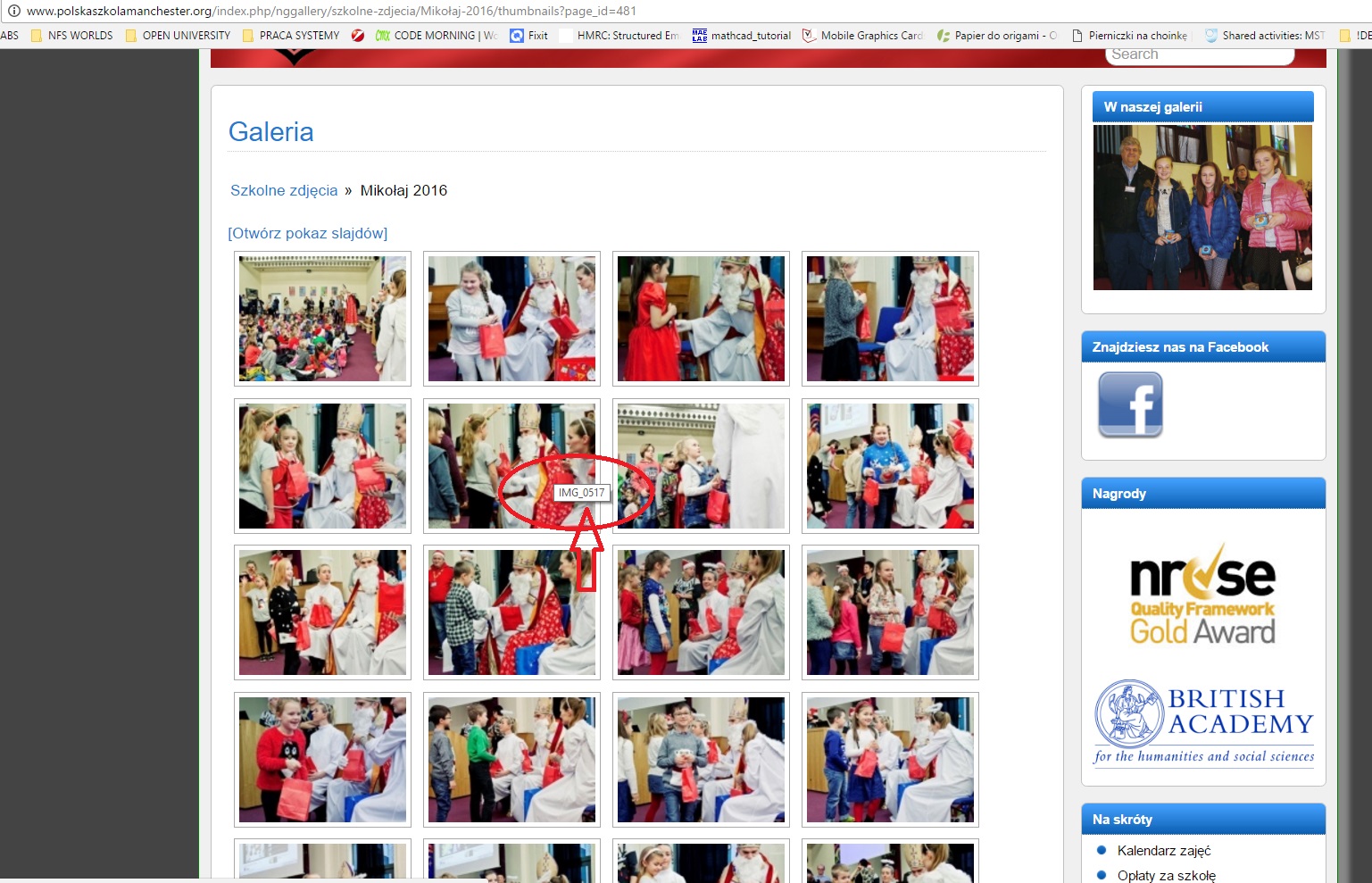Open the PRACA SYSTEMY bookmark folder

point(290,36)
